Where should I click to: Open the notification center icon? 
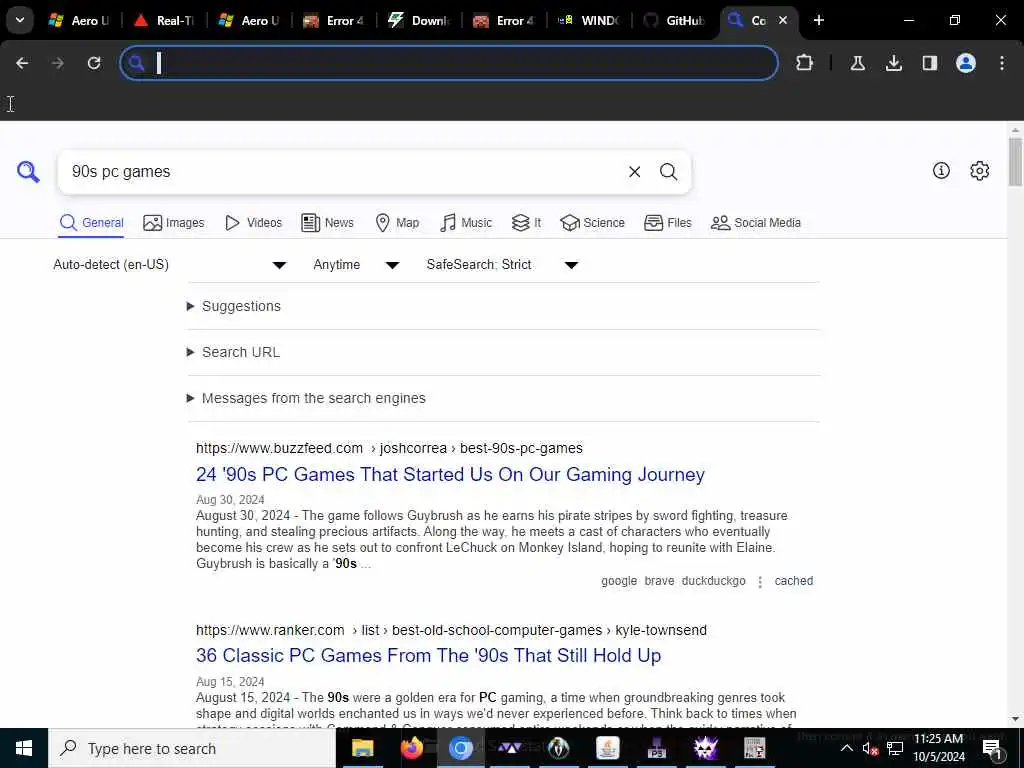pyautogui.click(x=992, y=749)
